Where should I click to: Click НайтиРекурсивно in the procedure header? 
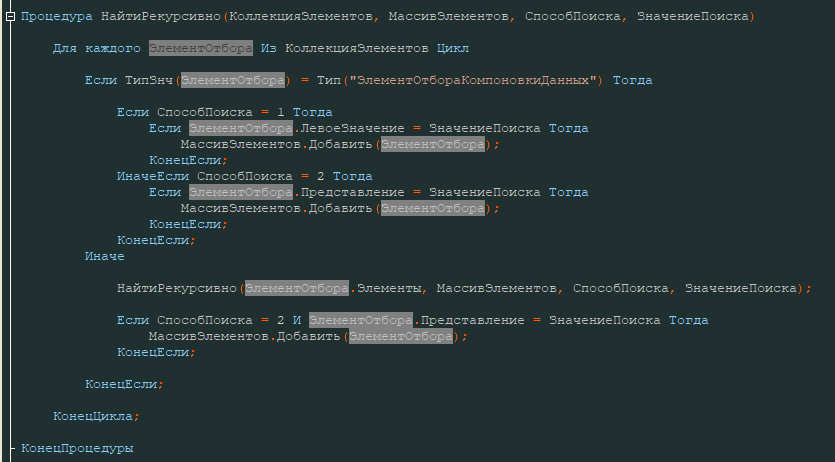click(161, 16)
